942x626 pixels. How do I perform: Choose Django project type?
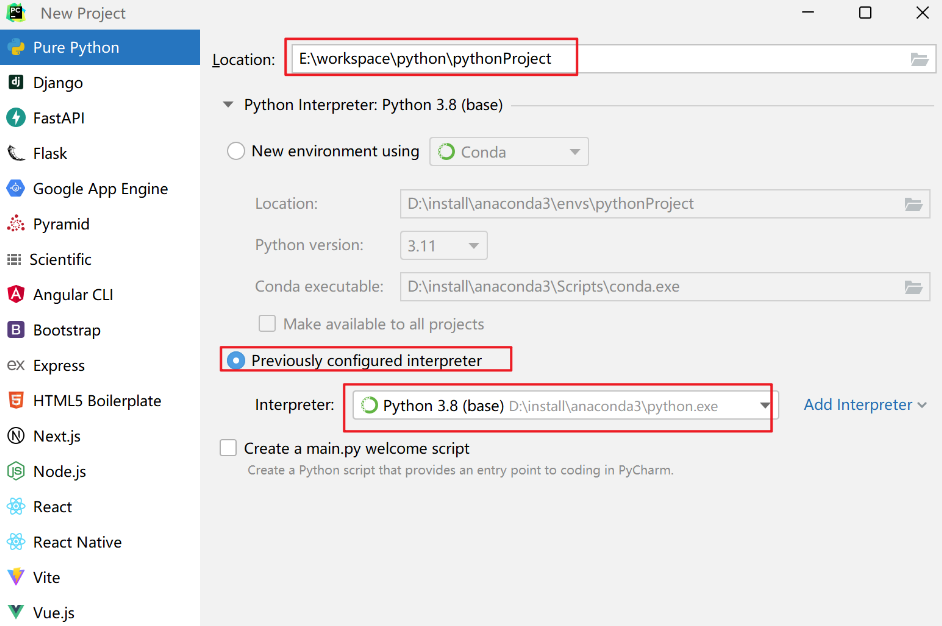pyautogui.click(x=100, y=82)
